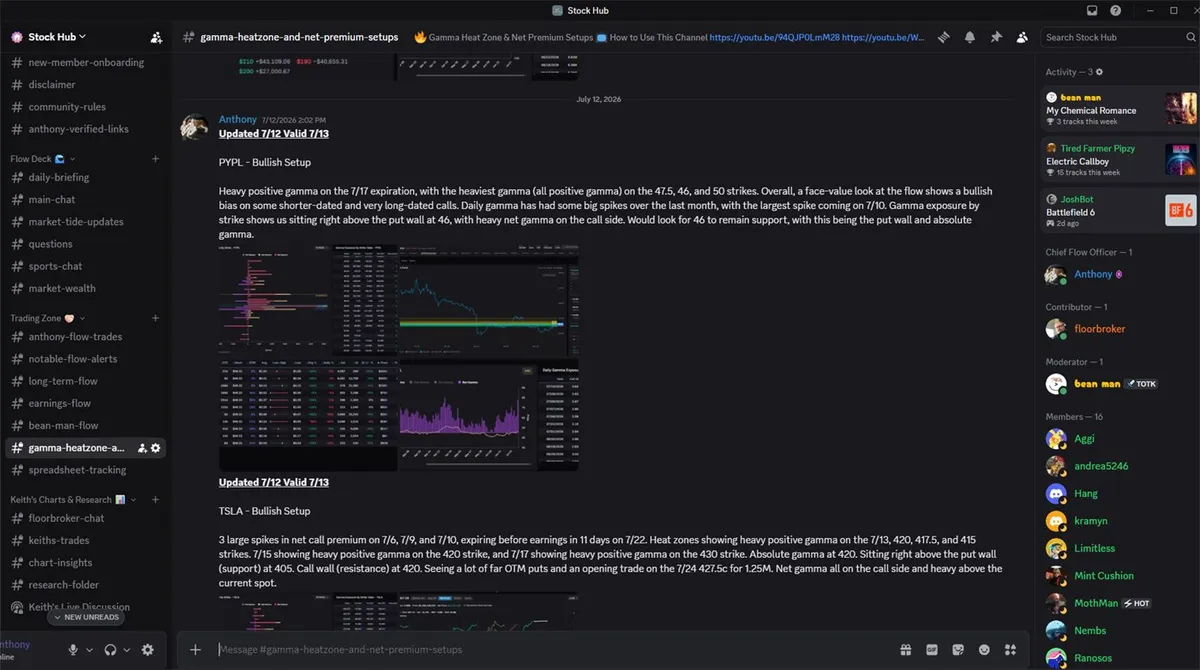1200x670 pixels.
Task: Open the Stock Hub server dropdown
Action: point(57,37)
